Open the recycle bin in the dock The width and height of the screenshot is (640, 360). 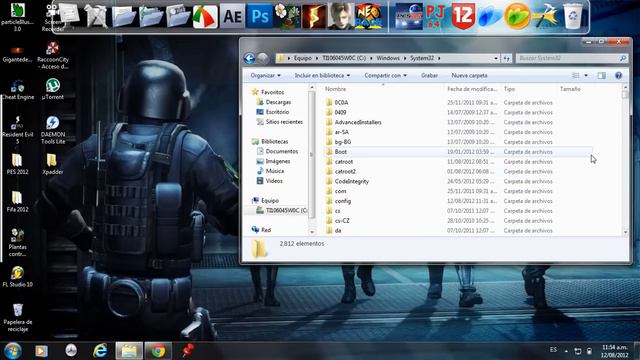coord(572,16)
